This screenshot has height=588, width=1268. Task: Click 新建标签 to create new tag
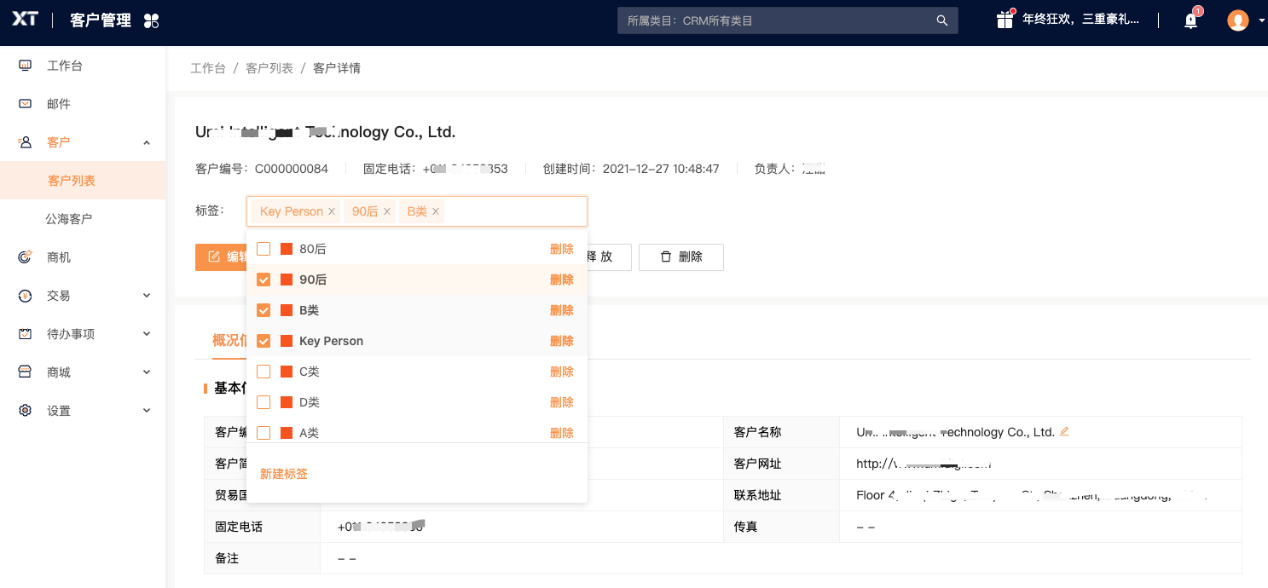283,472
